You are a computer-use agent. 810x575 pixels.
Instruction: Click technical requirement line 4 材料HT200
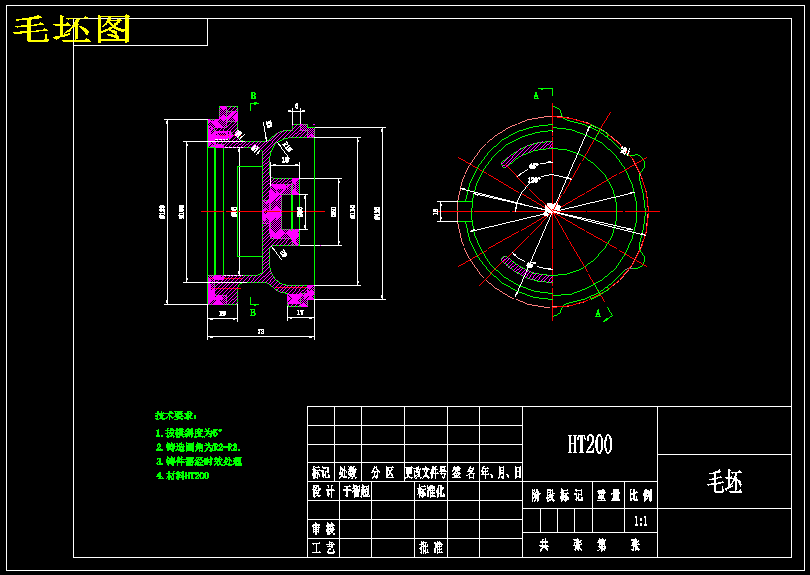pos(182,476)
